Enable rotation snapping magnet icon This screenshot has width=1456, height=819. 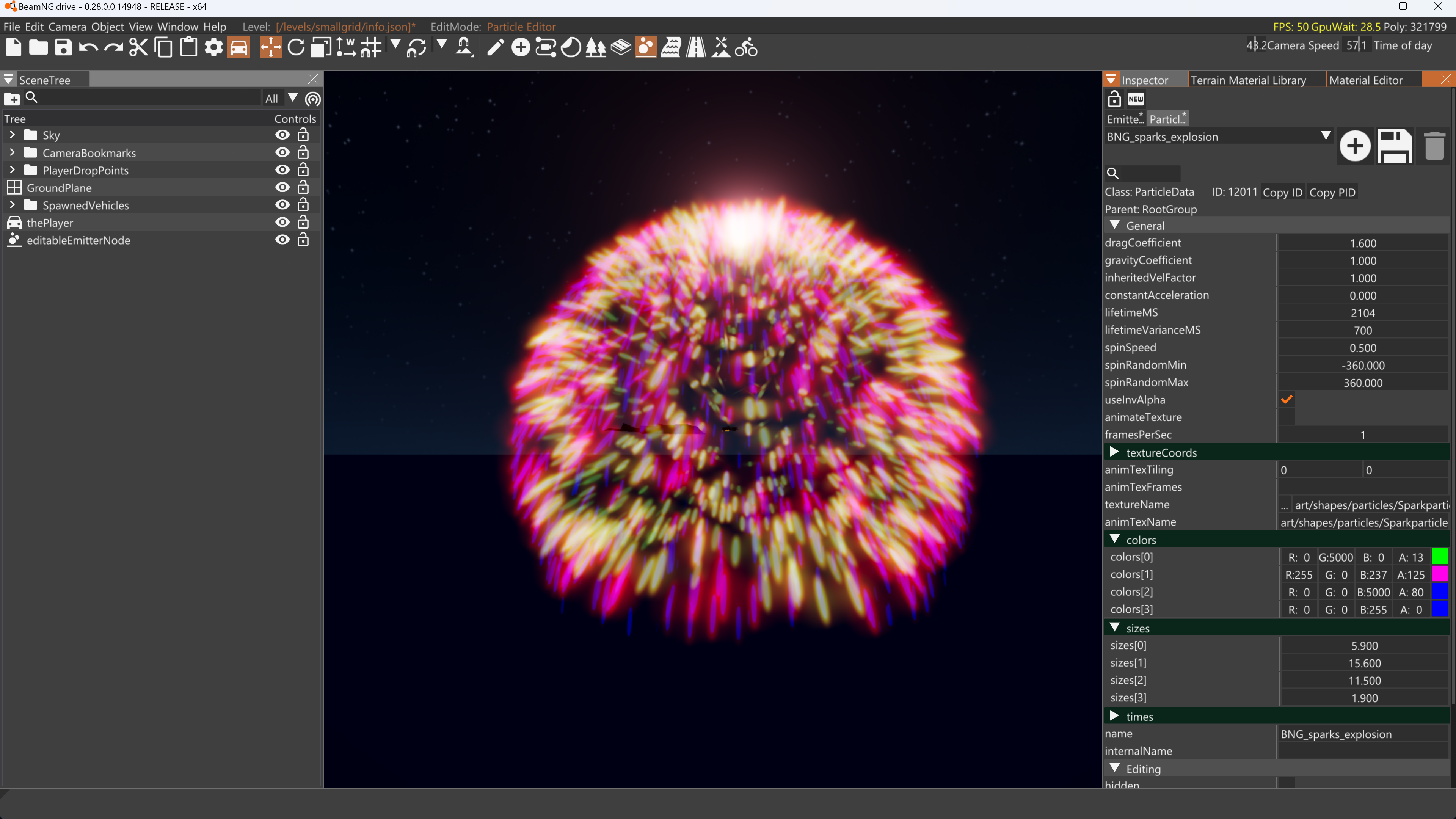(x=417, y=47)
